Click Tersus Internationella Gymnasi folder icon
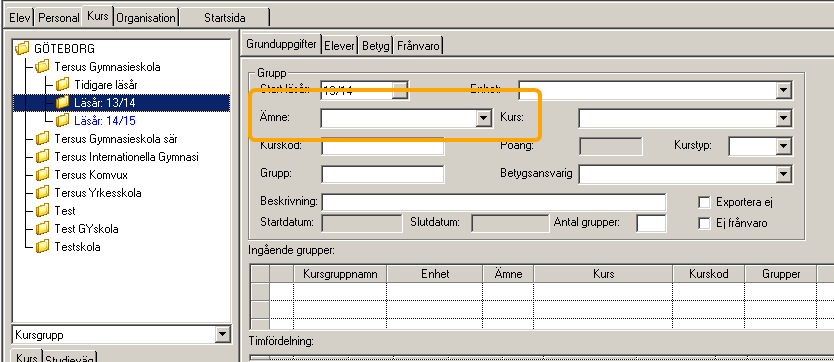 pyautogui.click(x=42, y=157)
